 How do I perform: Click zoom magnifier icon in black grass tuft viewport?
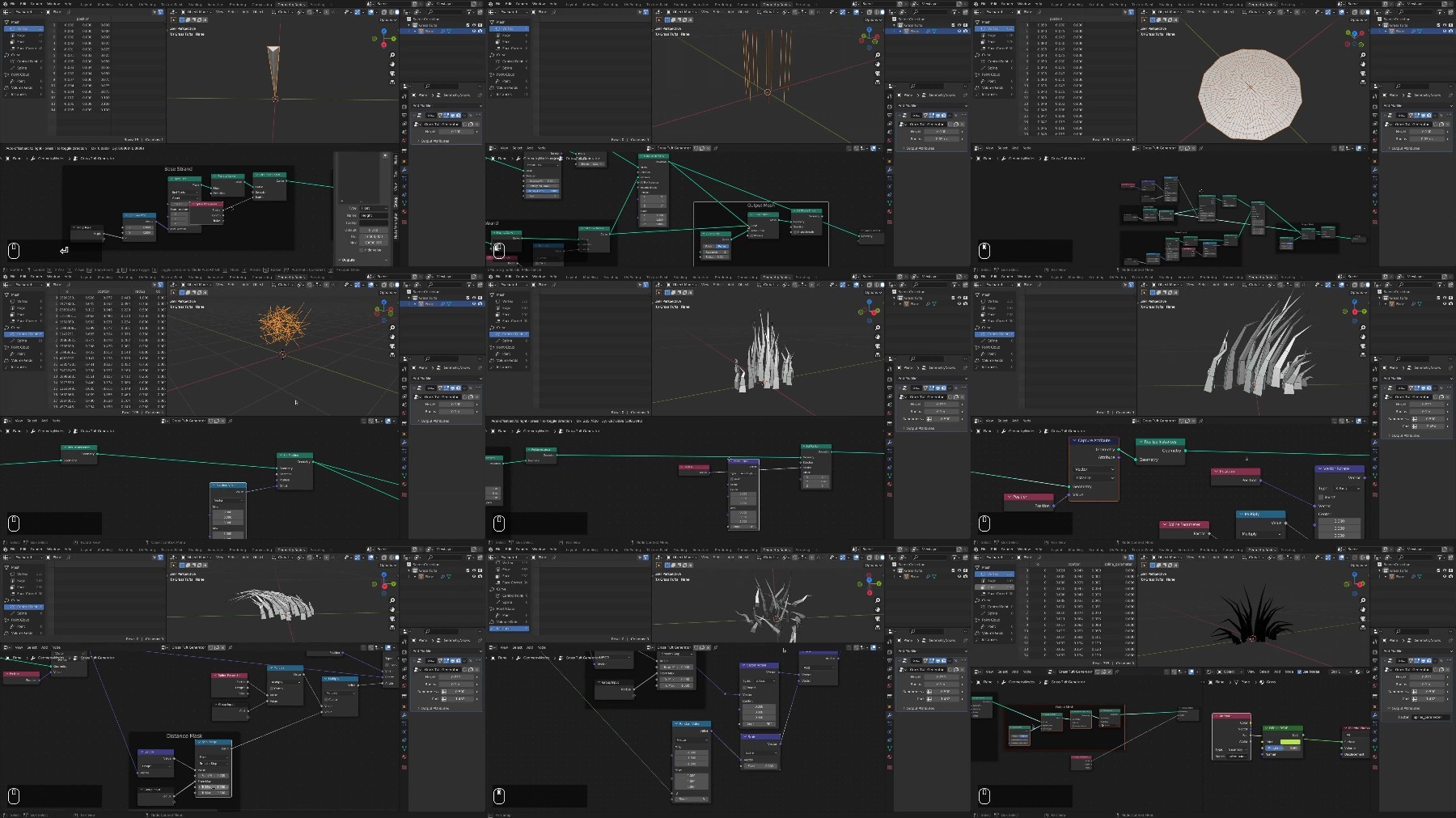tap(1364, 600)
